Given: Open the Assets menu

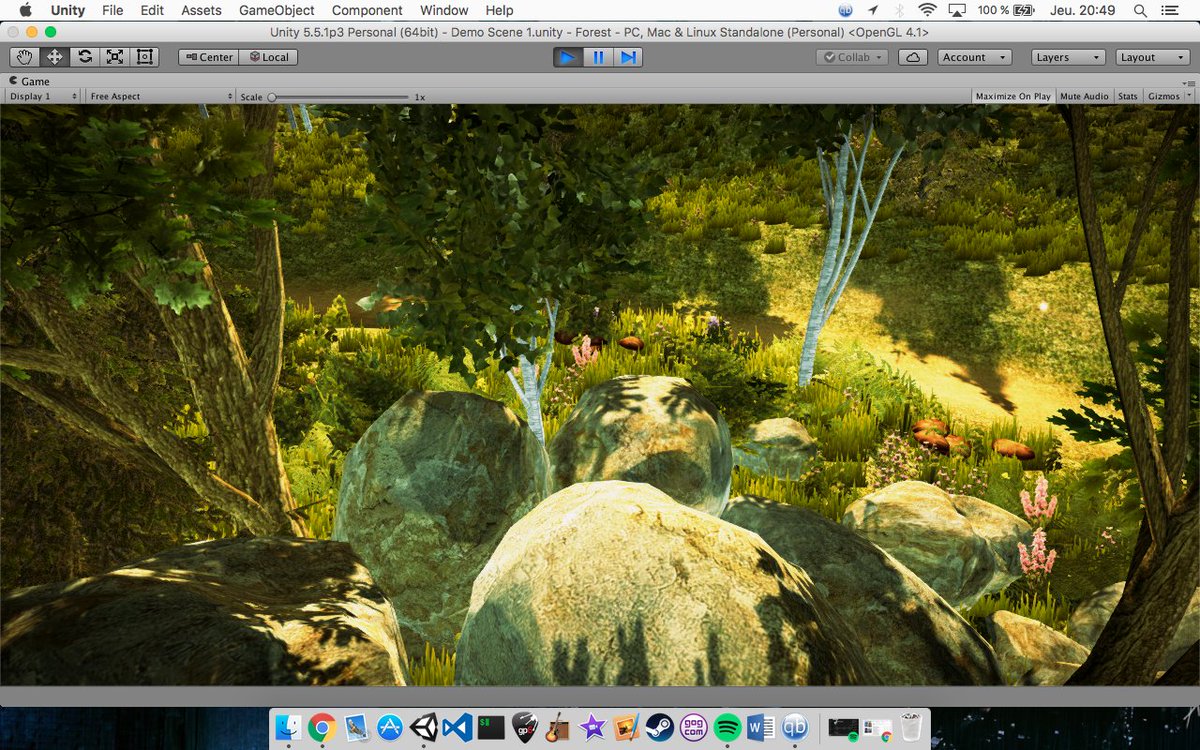Looking at the screenshot, I should (201, 10).
